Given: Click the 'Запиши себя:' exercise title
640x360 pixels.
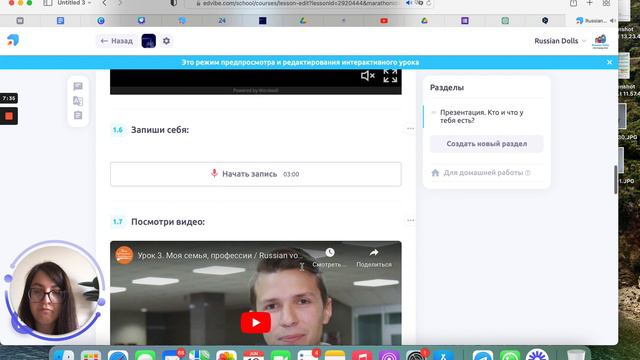Looking at the screenshot, I should [160, 130].
